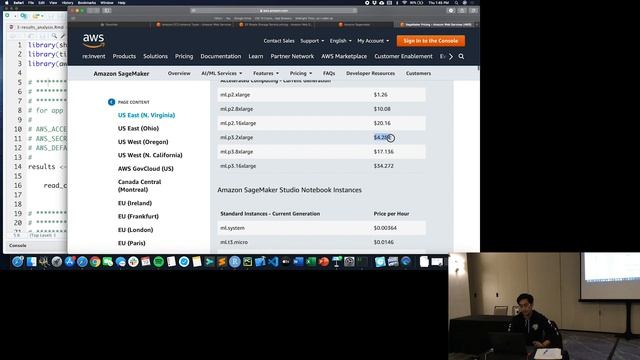Select US West (Oregon) region
The height and width of the screenshot is (360, 640).
click(143, 142)
